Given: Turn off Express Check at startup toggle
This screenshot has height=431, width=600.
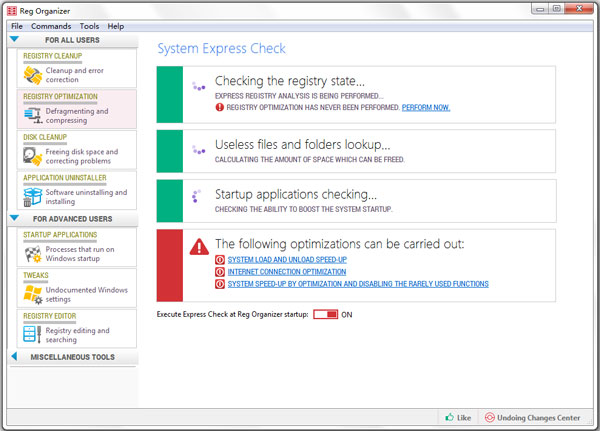Looking at the screenshot, I should pos(325,314).
